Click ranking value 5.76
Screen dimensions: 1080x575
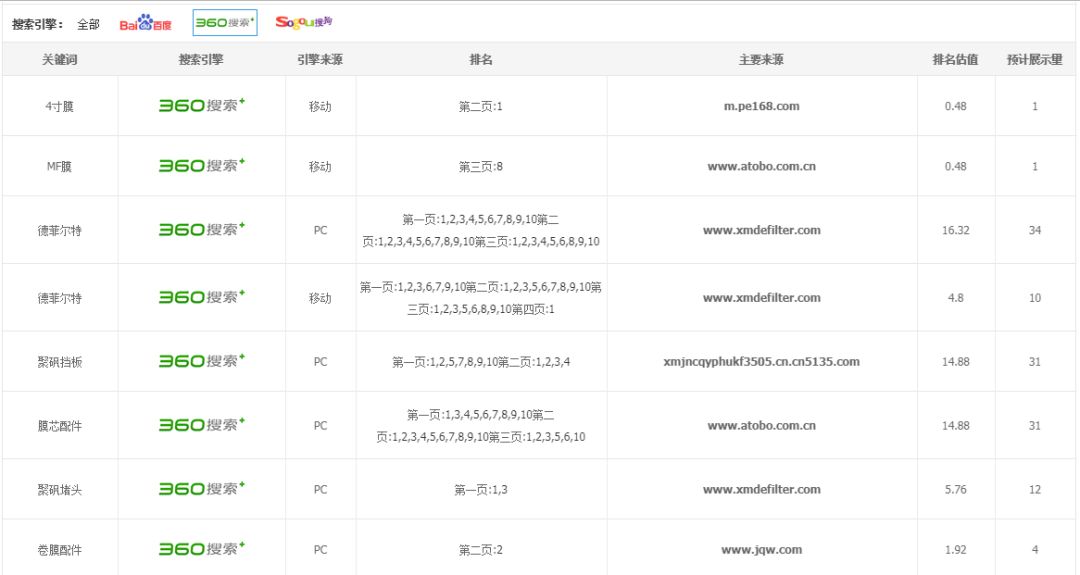[x=955, y=490]
